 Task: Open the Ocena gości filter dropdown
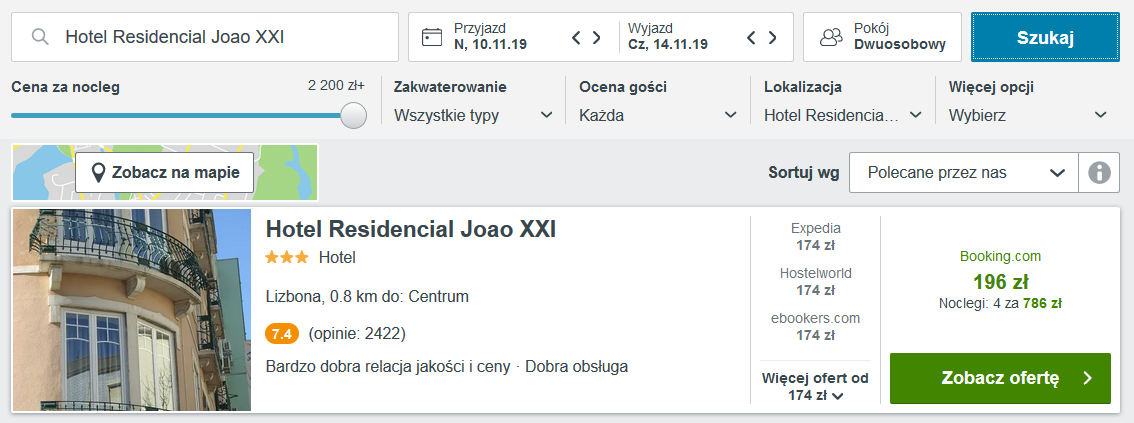(x=658, y=115)
